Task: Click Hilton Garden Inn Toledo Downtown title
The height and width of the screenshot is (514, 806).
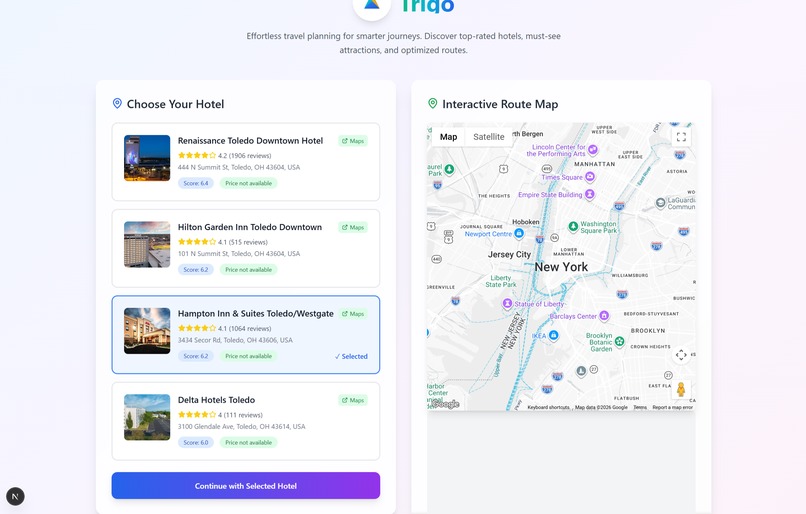Action: click(250, 227)
